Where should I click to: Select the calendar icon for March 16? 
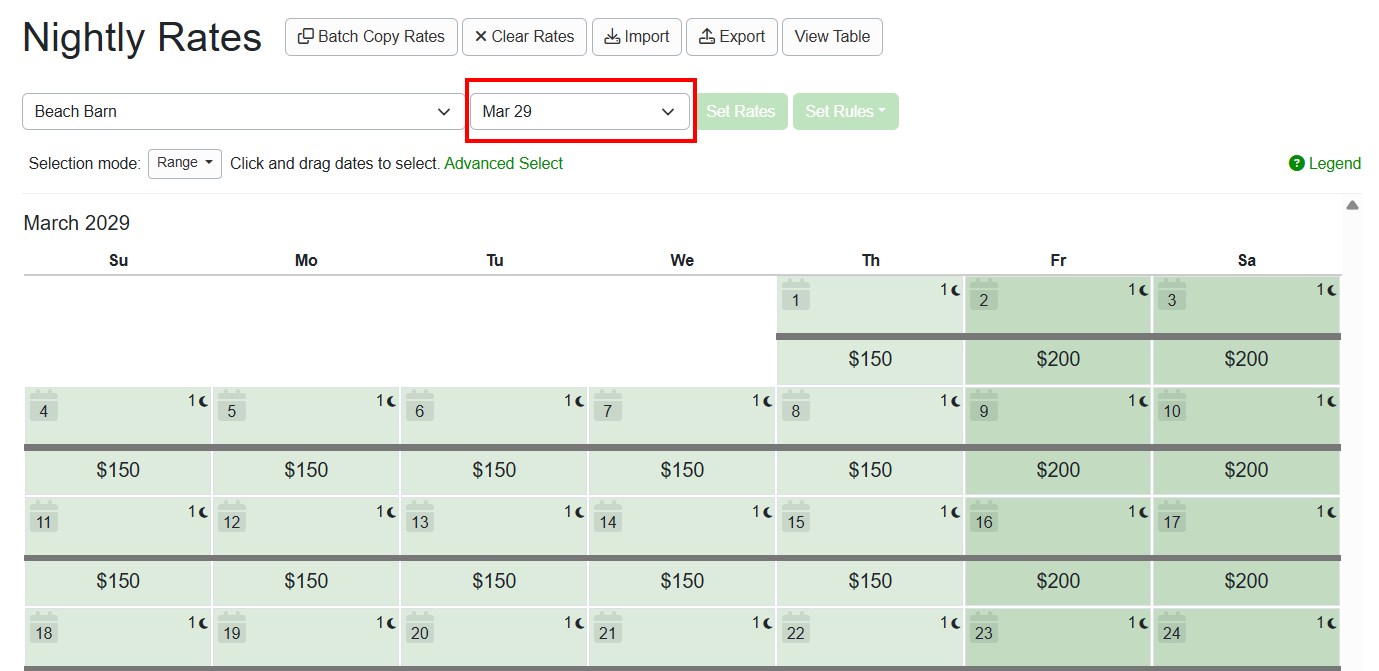(x=984, y=518)
